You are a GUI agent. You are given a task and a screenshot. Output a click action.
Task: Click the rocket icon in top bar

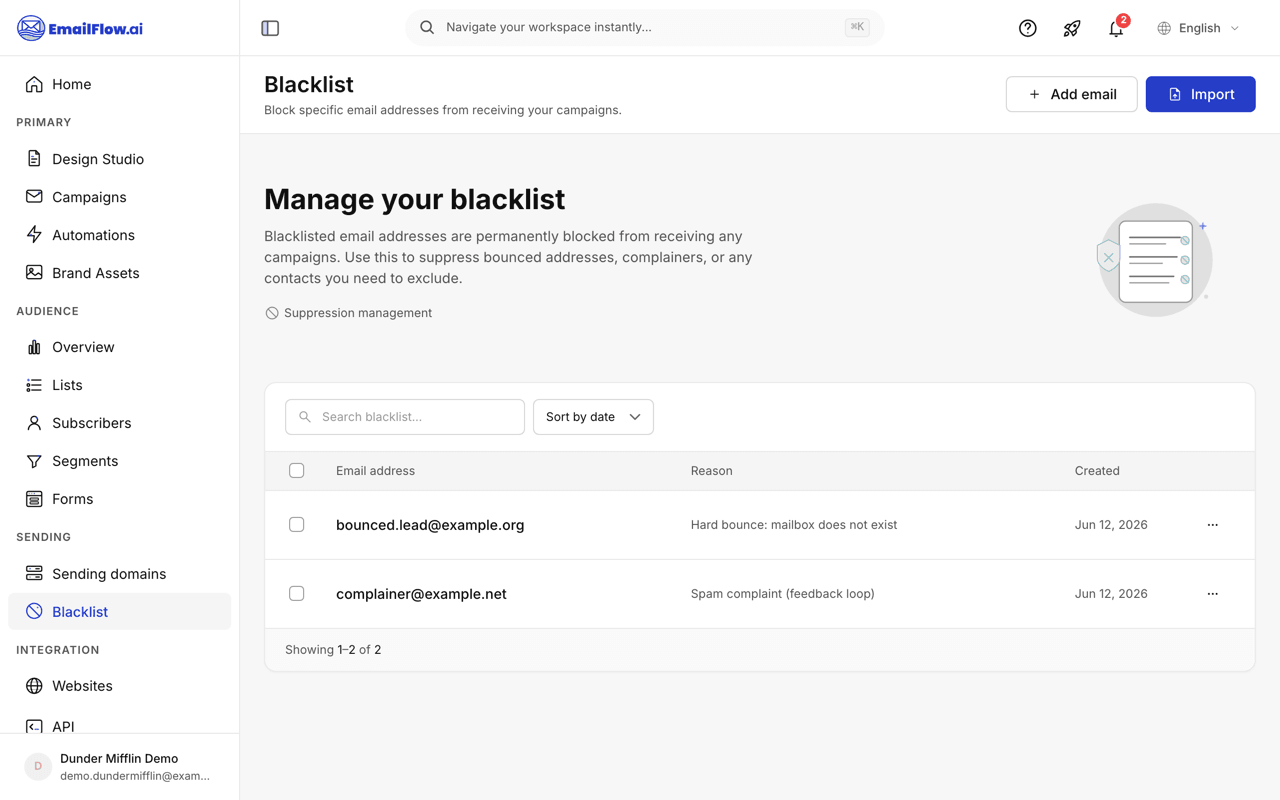1072,28
